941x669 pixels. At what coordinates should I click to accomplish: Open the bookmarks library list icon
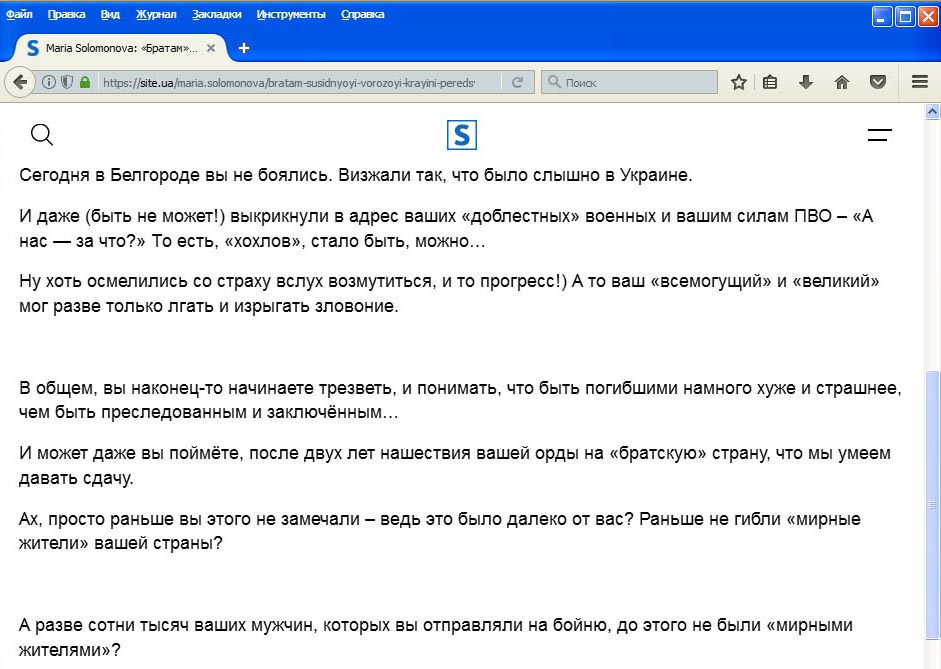[x=770, y=82]
